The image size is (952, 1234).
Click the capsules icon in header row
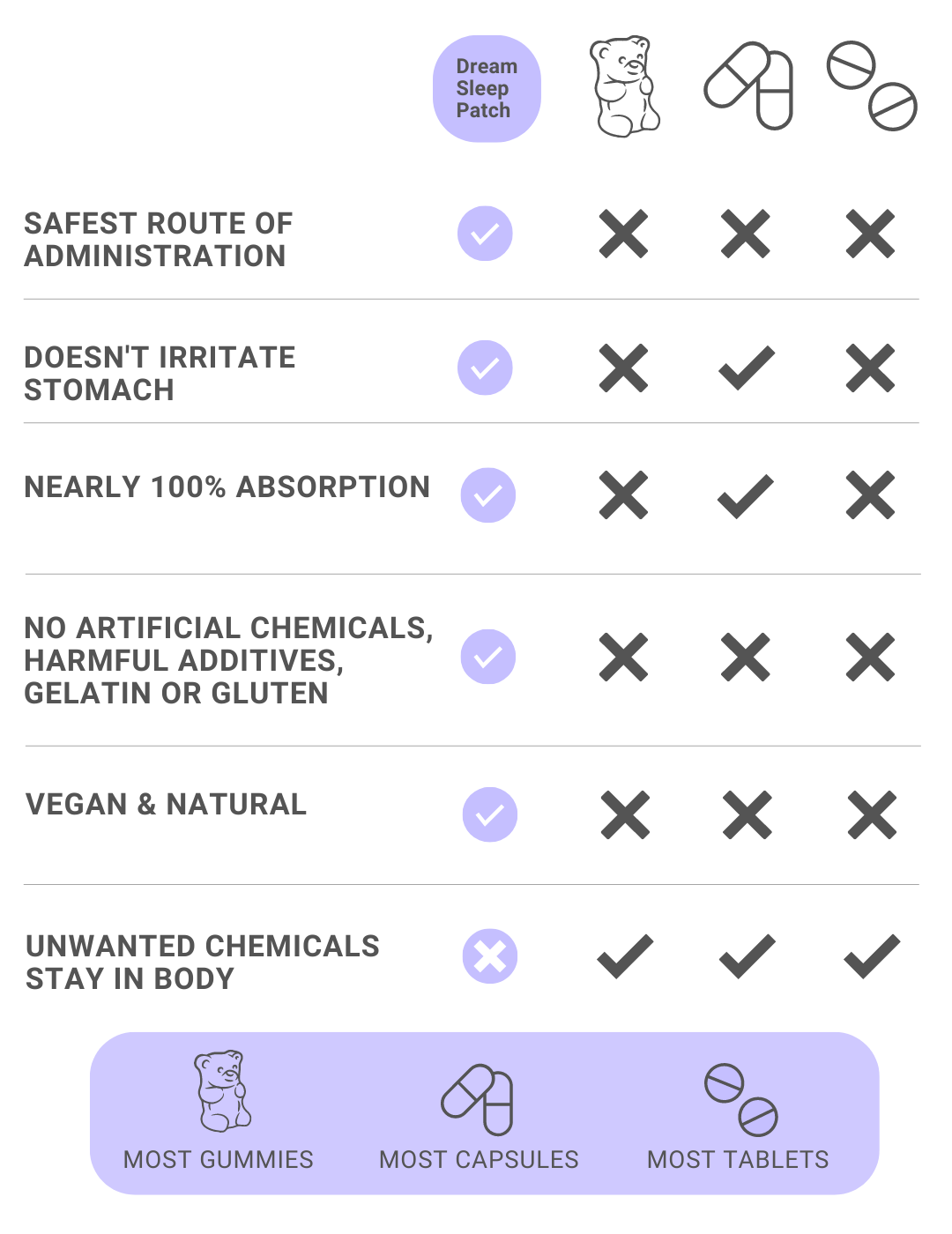(748, 86)
